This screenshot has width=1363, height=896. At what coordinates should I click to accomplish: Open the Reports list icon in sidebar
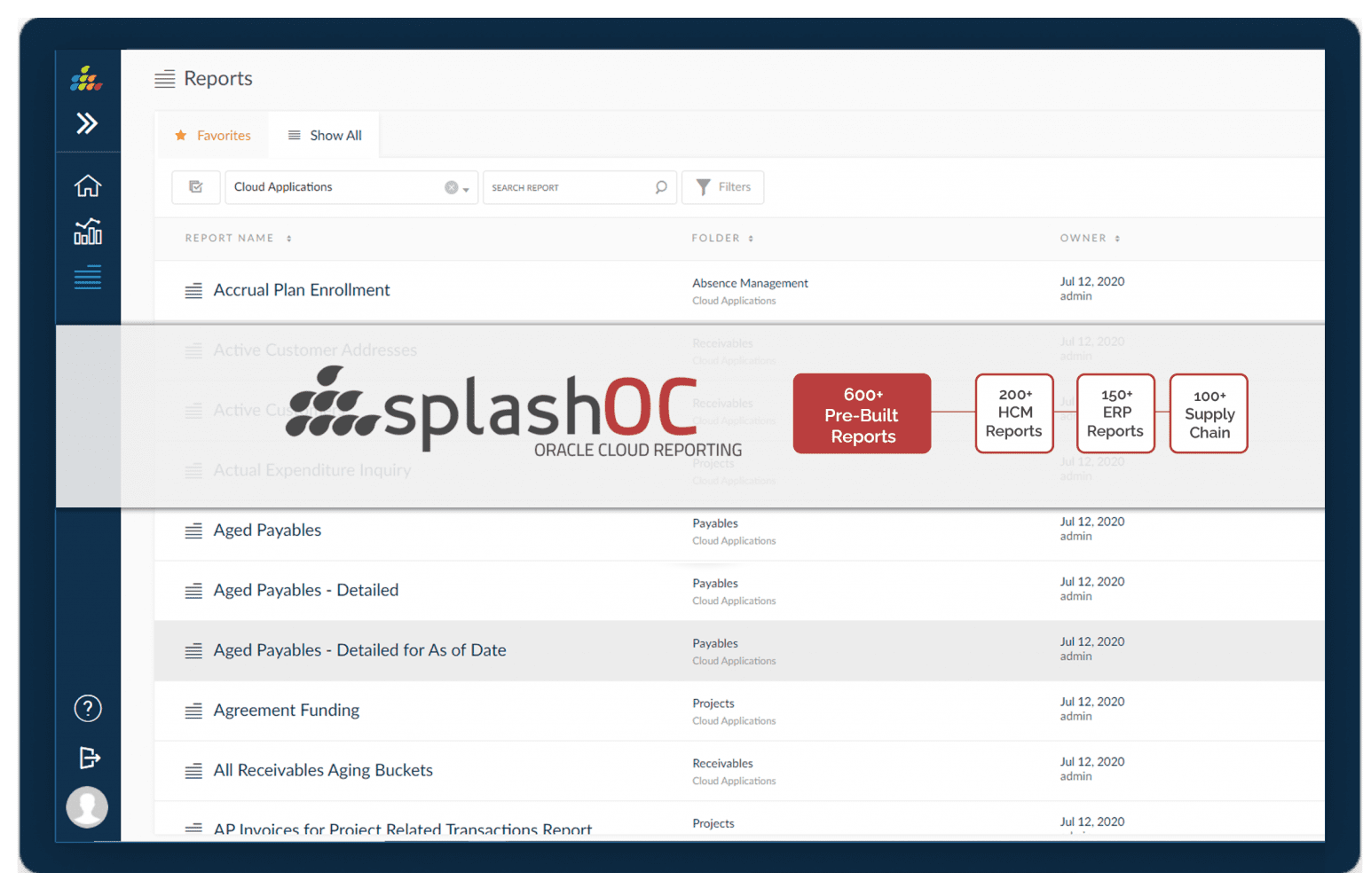pyautogui.click(x=87, y=277)
